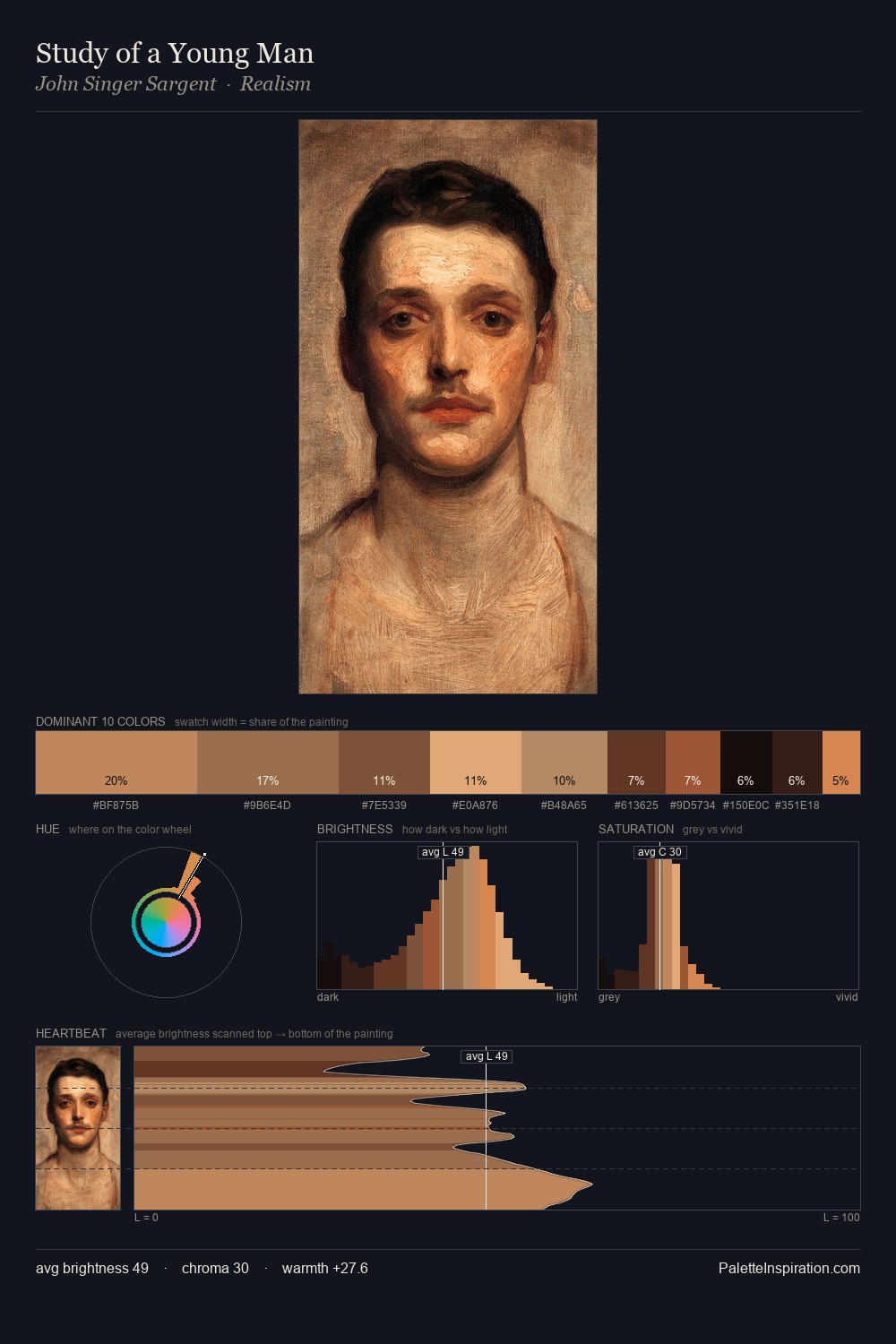Click the warmth +27.6 footer stat
The image size is (896, 1344).
(x=325, y=1268)
